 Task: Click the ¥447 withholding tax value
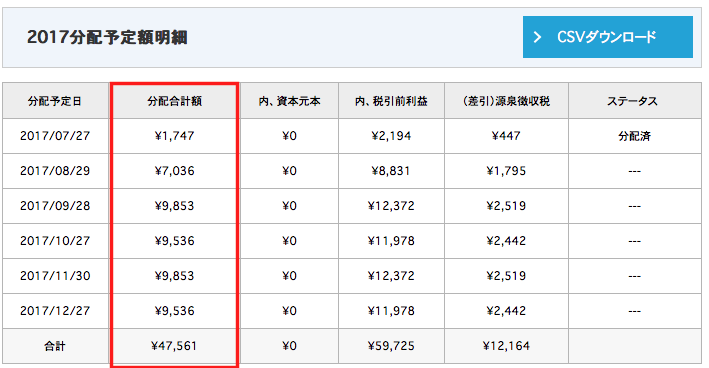click(x=506, y=136)
